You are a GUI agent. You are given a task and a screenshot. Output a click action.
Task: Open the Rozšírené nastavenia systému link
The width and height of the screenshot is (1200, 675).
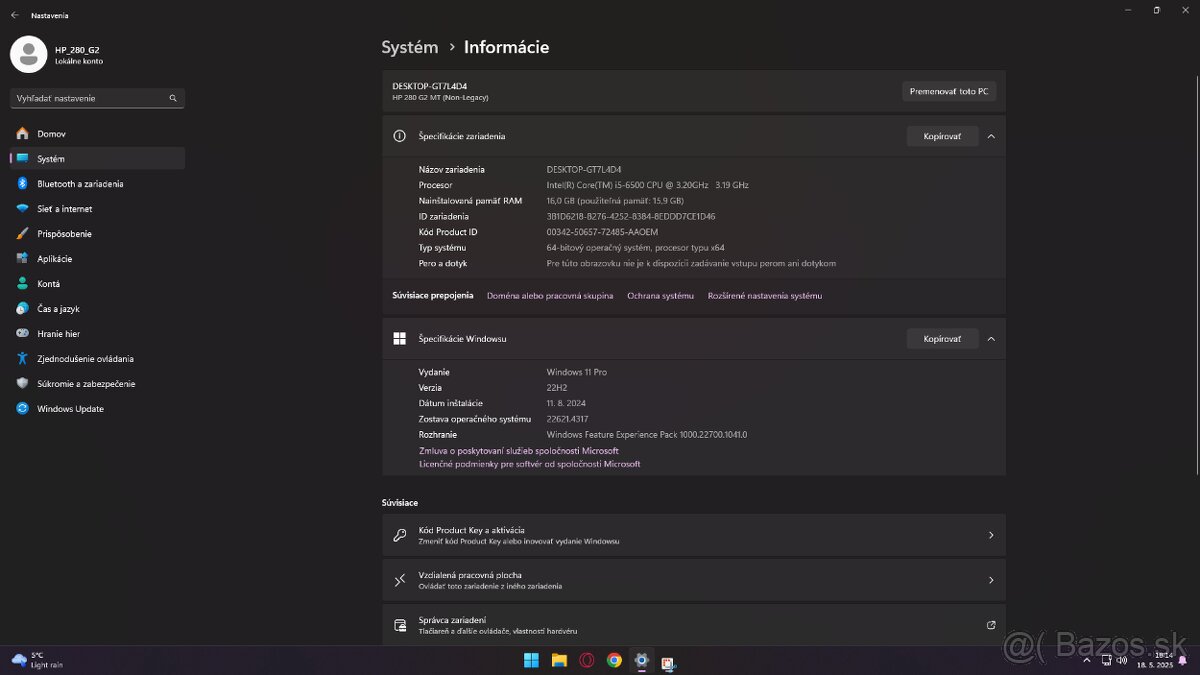coord(764,295)
